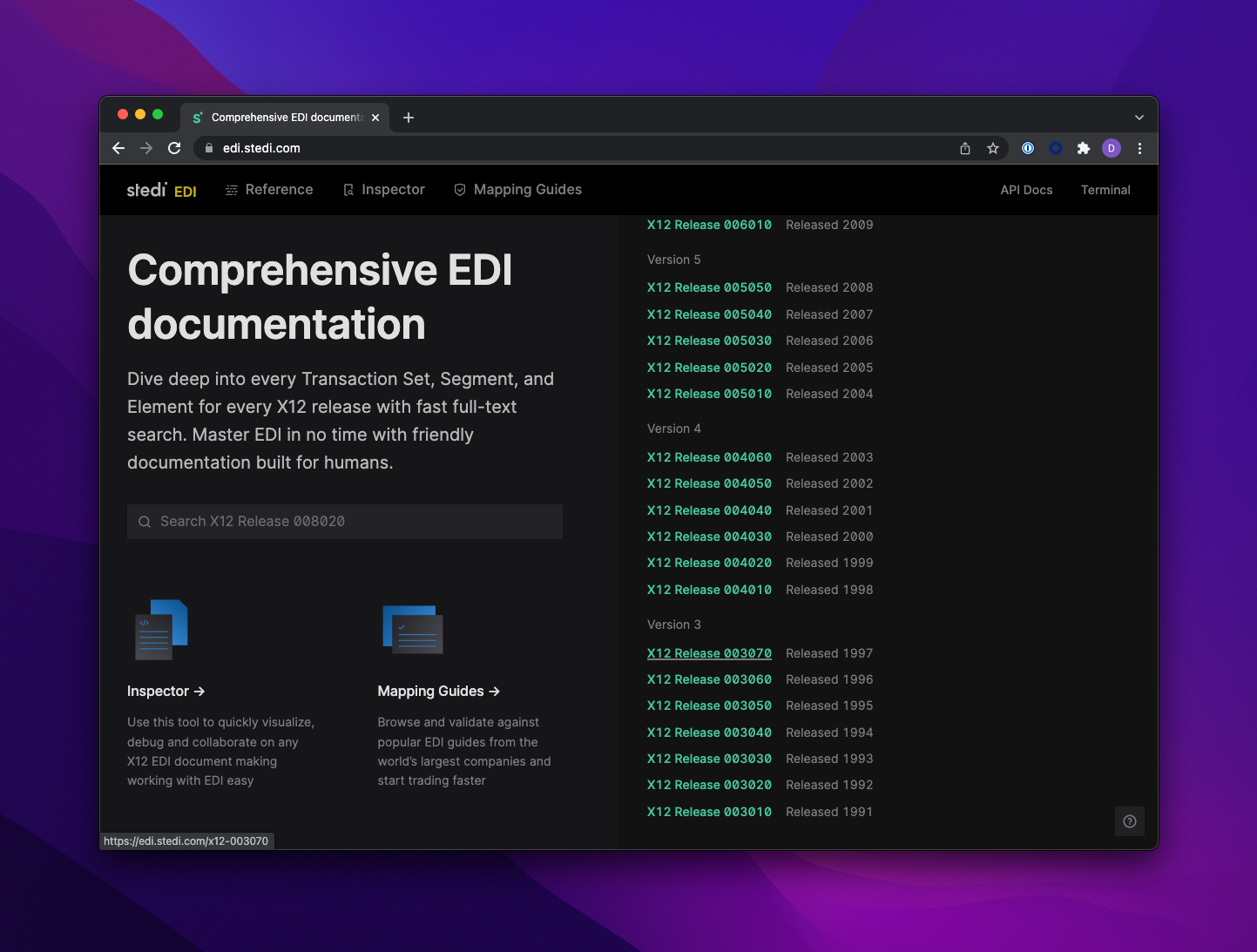Click the Stedi EDI logo

pyautogui.click(x=162, y=190)
